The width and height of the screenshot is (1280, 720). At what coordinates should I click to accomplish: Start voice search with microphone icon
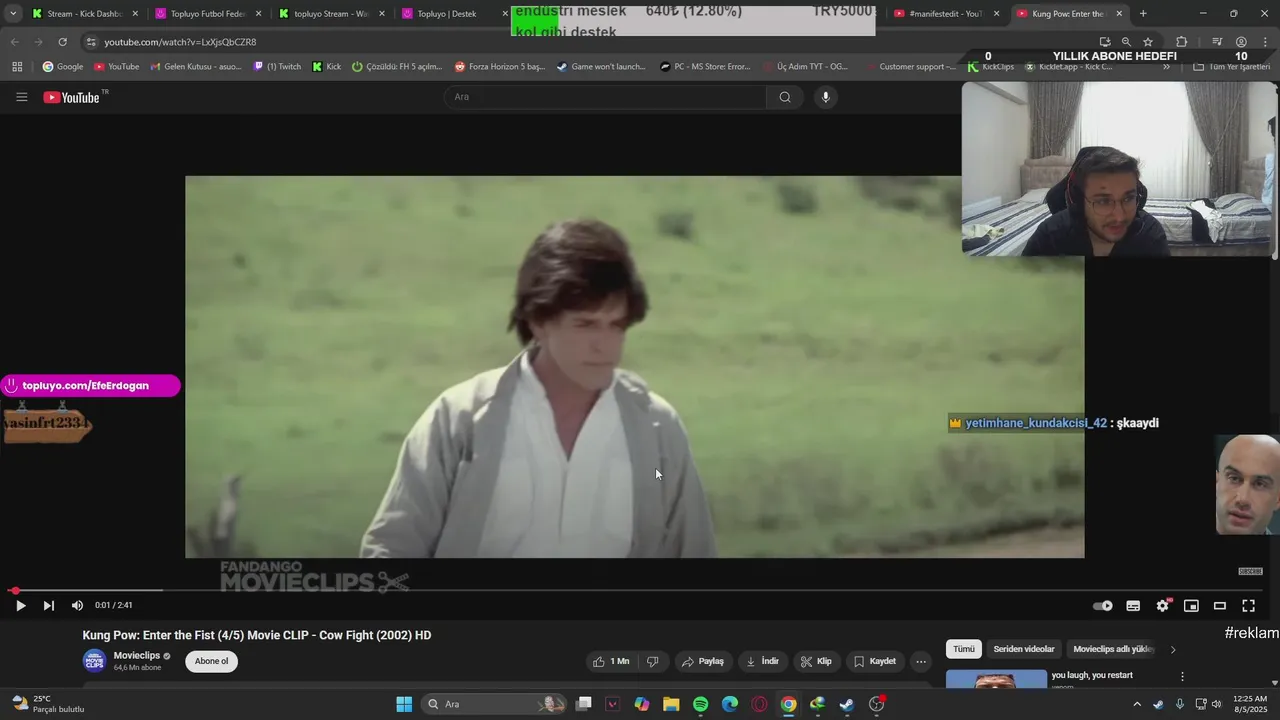(x=825, y=97)
